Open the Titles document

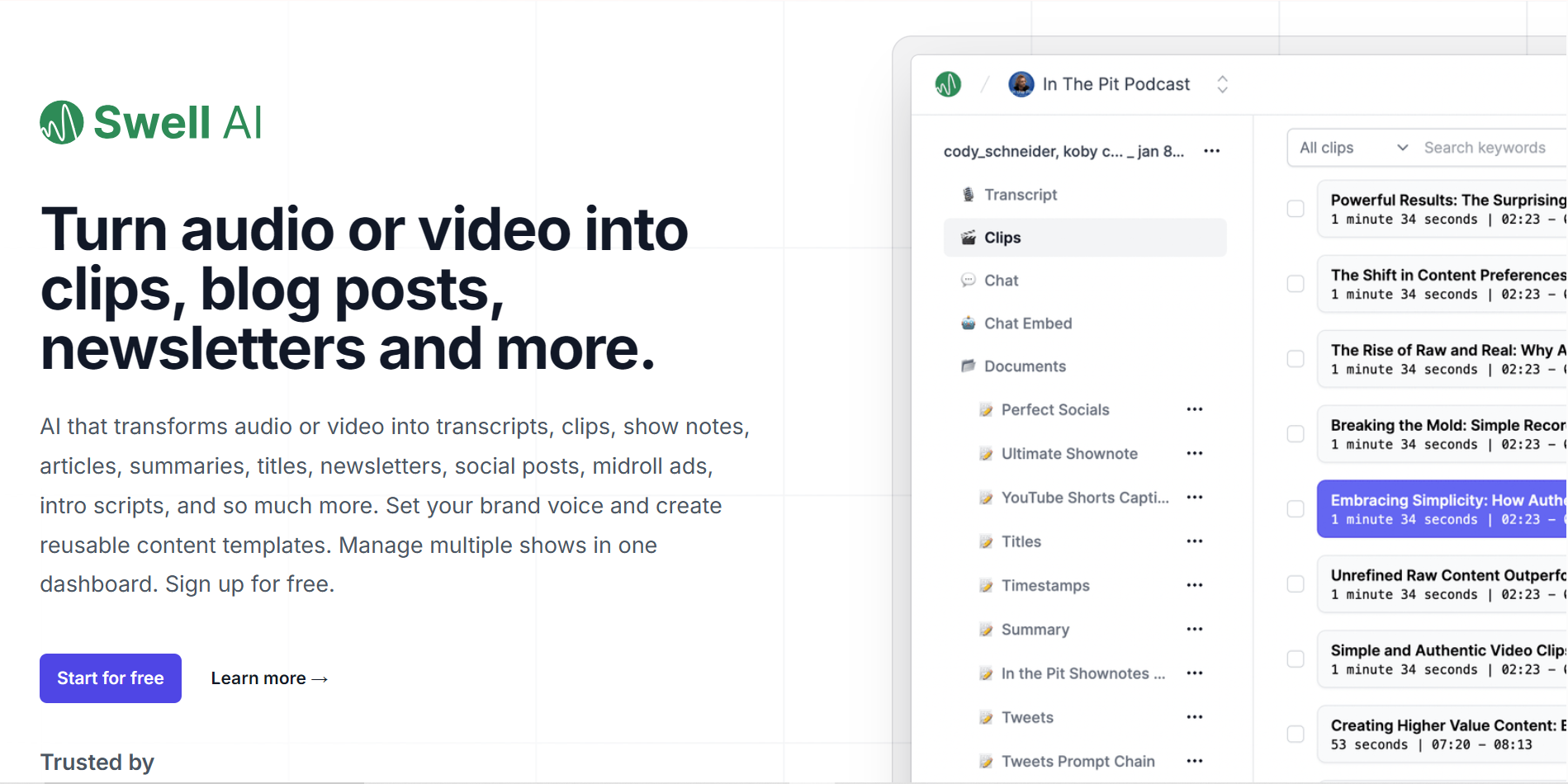(1021, 542)
